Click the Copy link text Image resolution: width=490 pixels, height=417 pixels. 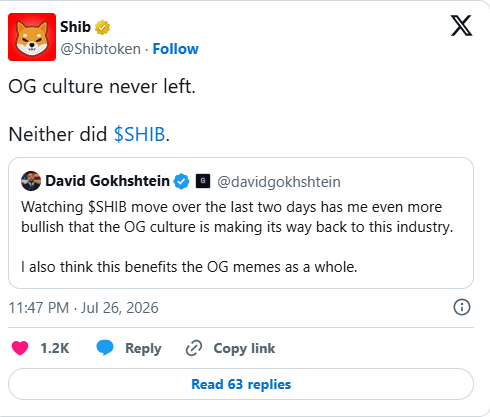tap(244, 348)
